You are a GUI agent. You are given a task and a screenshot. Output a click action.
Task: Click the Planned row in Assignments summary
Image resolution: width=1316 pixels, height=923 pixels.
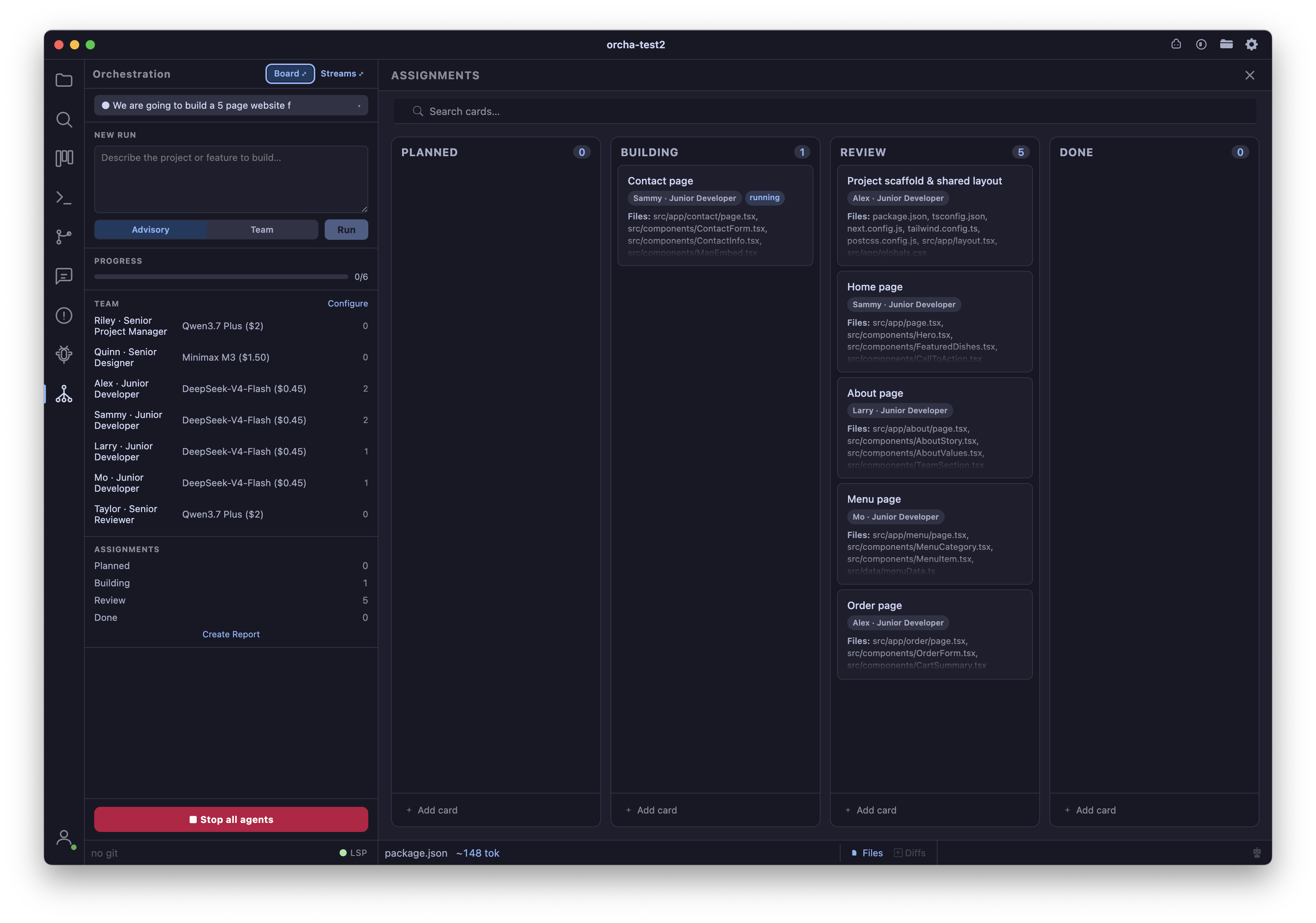(231, 565)
